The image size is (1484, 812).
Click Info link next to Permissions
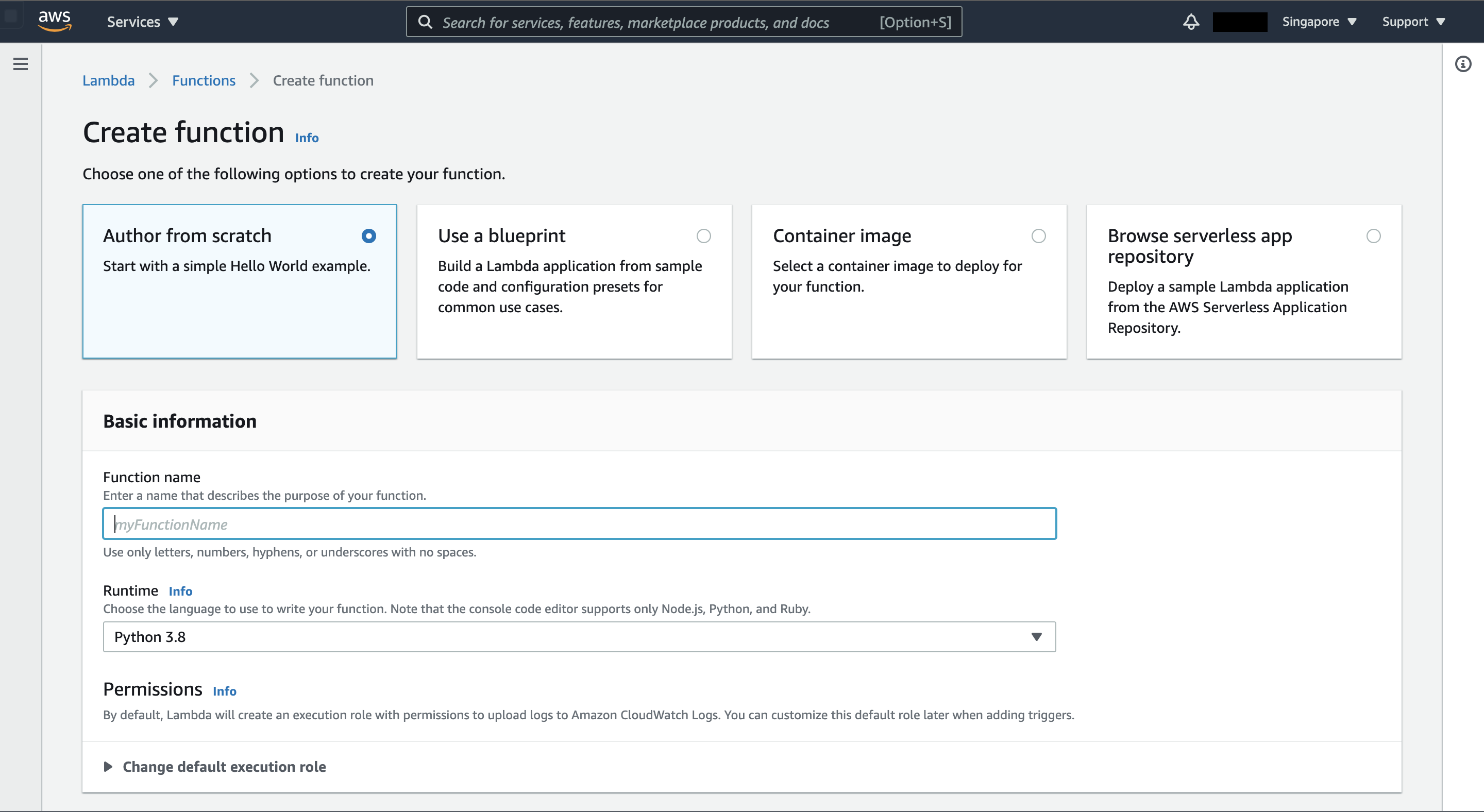225,691
